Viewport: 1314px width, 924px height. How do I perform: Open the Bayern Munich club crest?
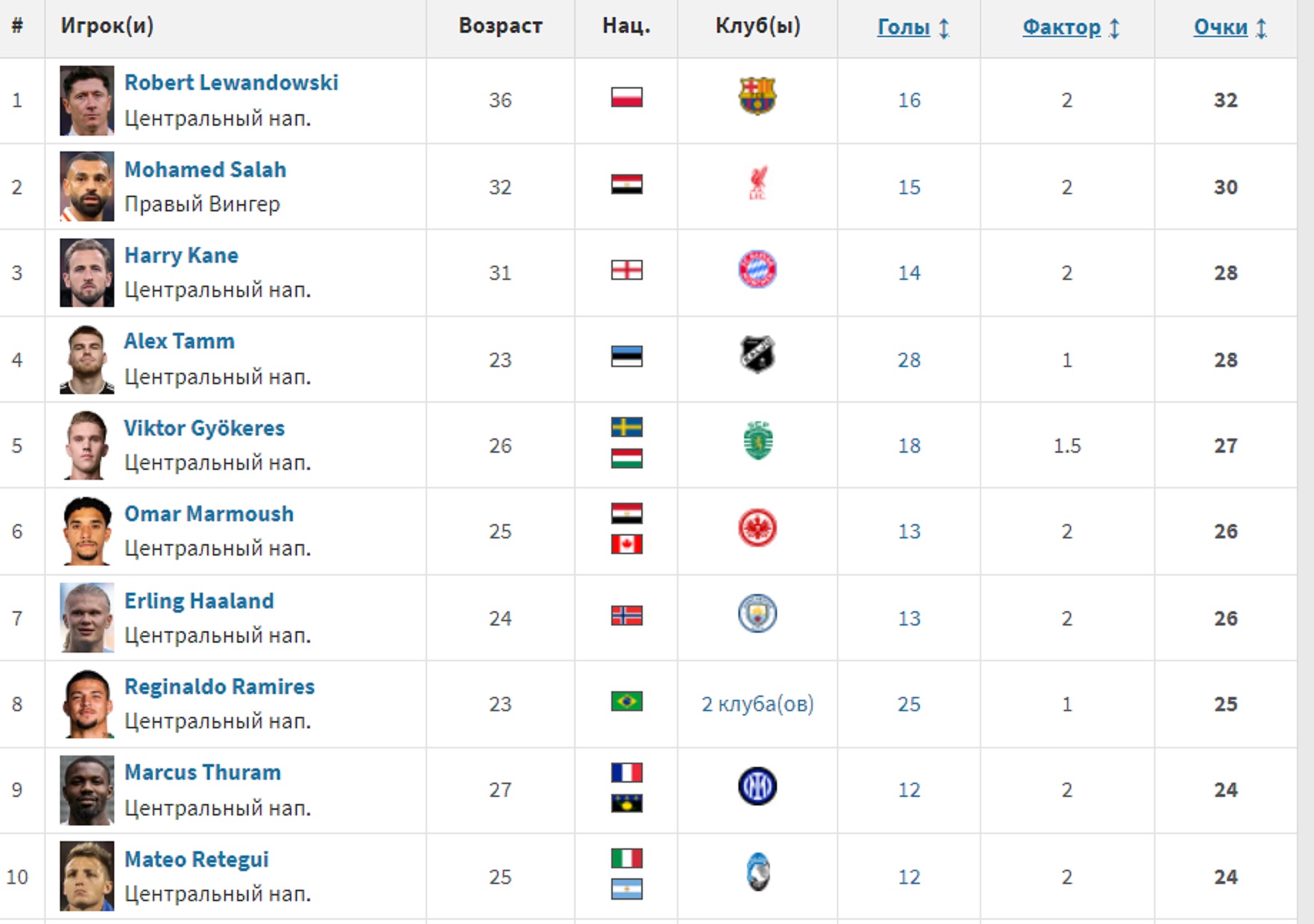[x=757, y=270]
